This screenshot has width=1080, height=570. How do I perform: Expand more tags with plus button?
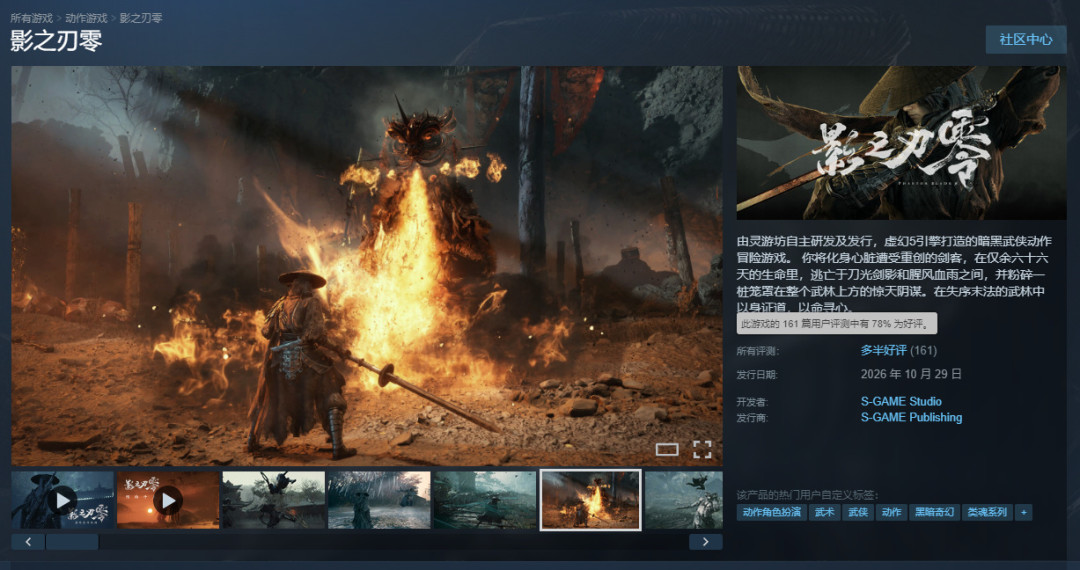pyautogui.click(x=1024, y=512)
